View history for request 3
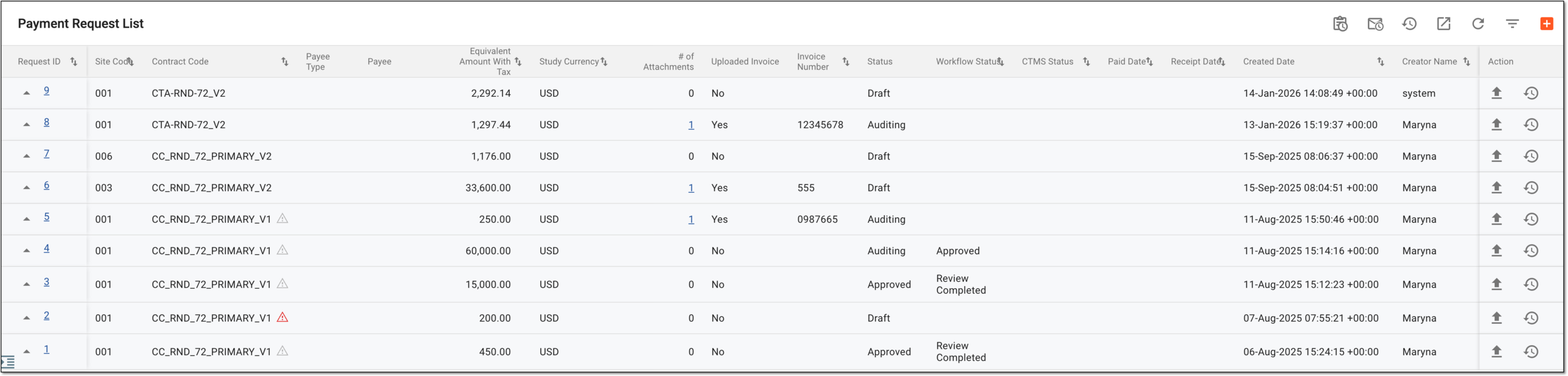Screen dimensions: 1568x376 point(1531,284)
